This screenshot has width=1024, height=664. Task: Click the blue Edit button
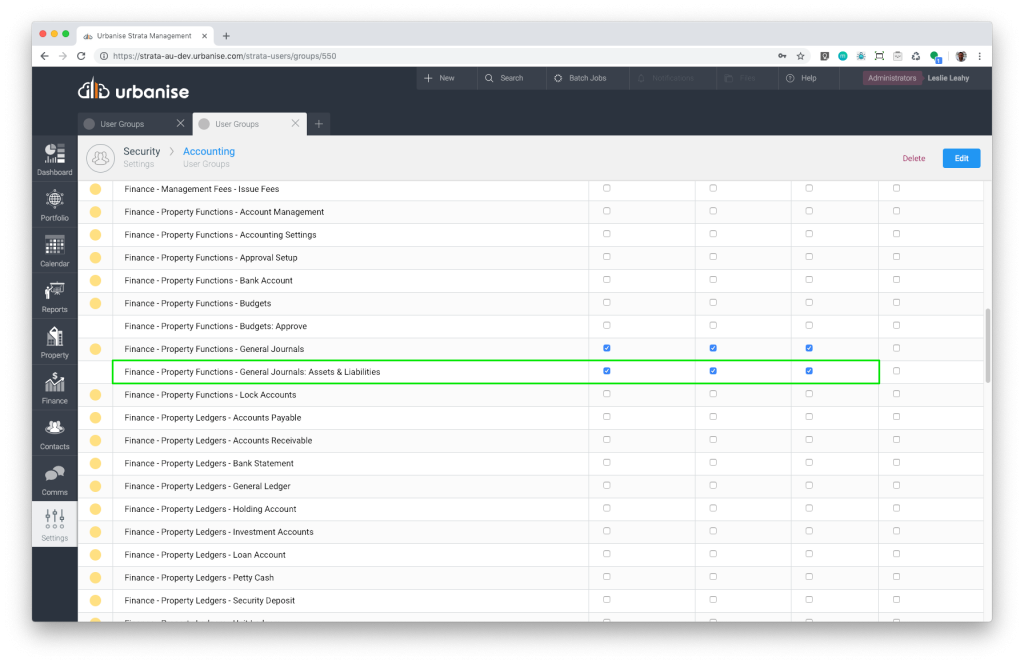(x=961, y=158)
